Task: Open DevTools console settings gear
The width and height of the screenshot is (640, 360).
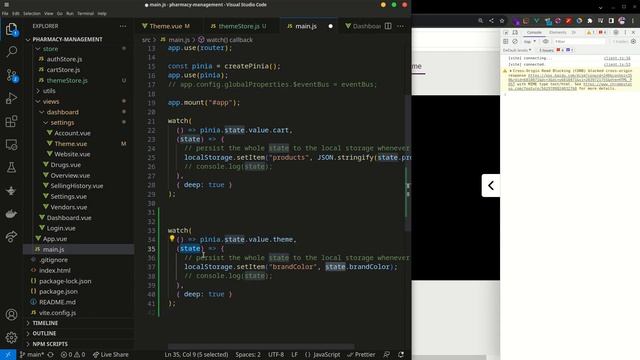Action: click(633, 42)
